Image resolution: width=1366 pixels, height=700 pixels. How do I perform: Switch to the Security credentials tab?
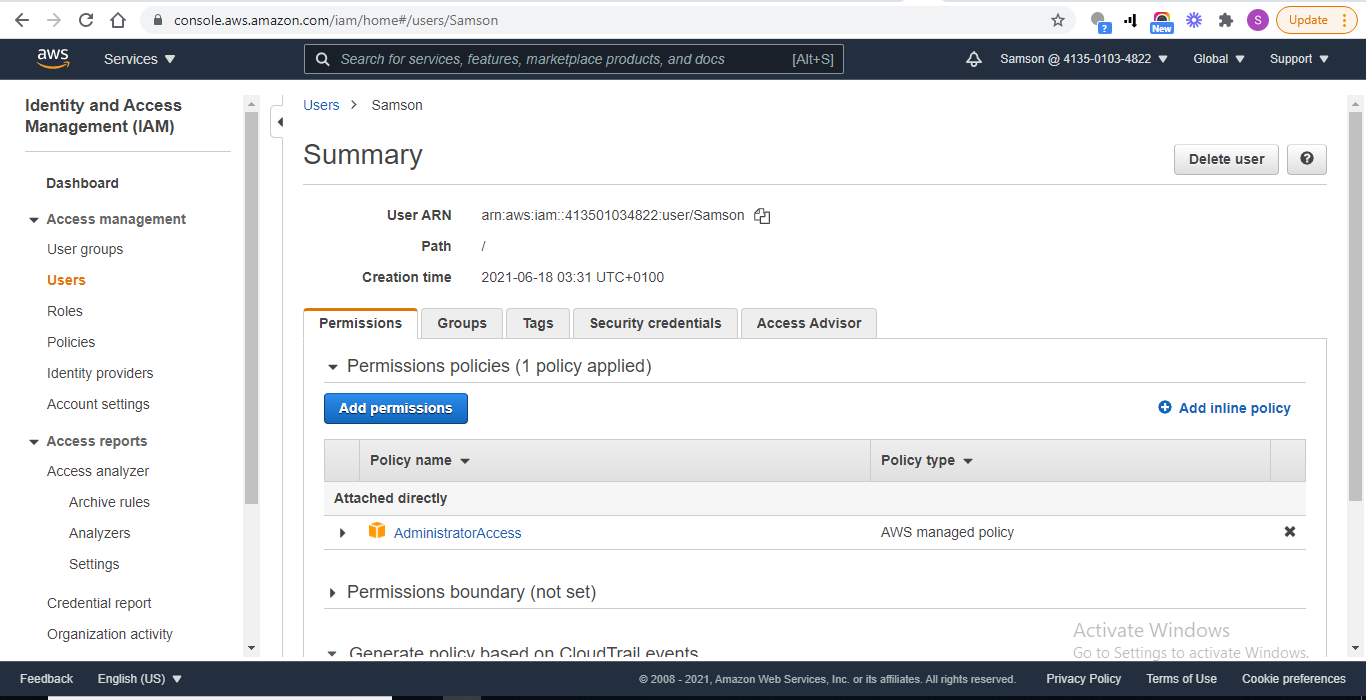654,323
